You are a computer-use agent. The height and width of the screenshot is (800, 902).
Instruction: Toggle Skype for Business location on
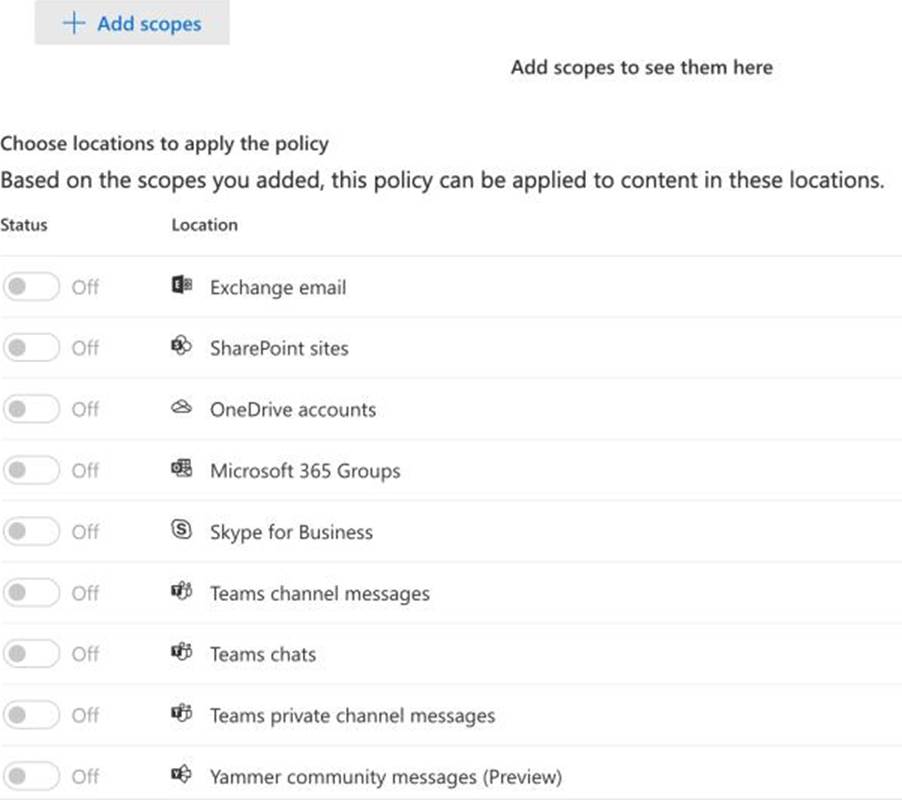click(x=31, y=532)
